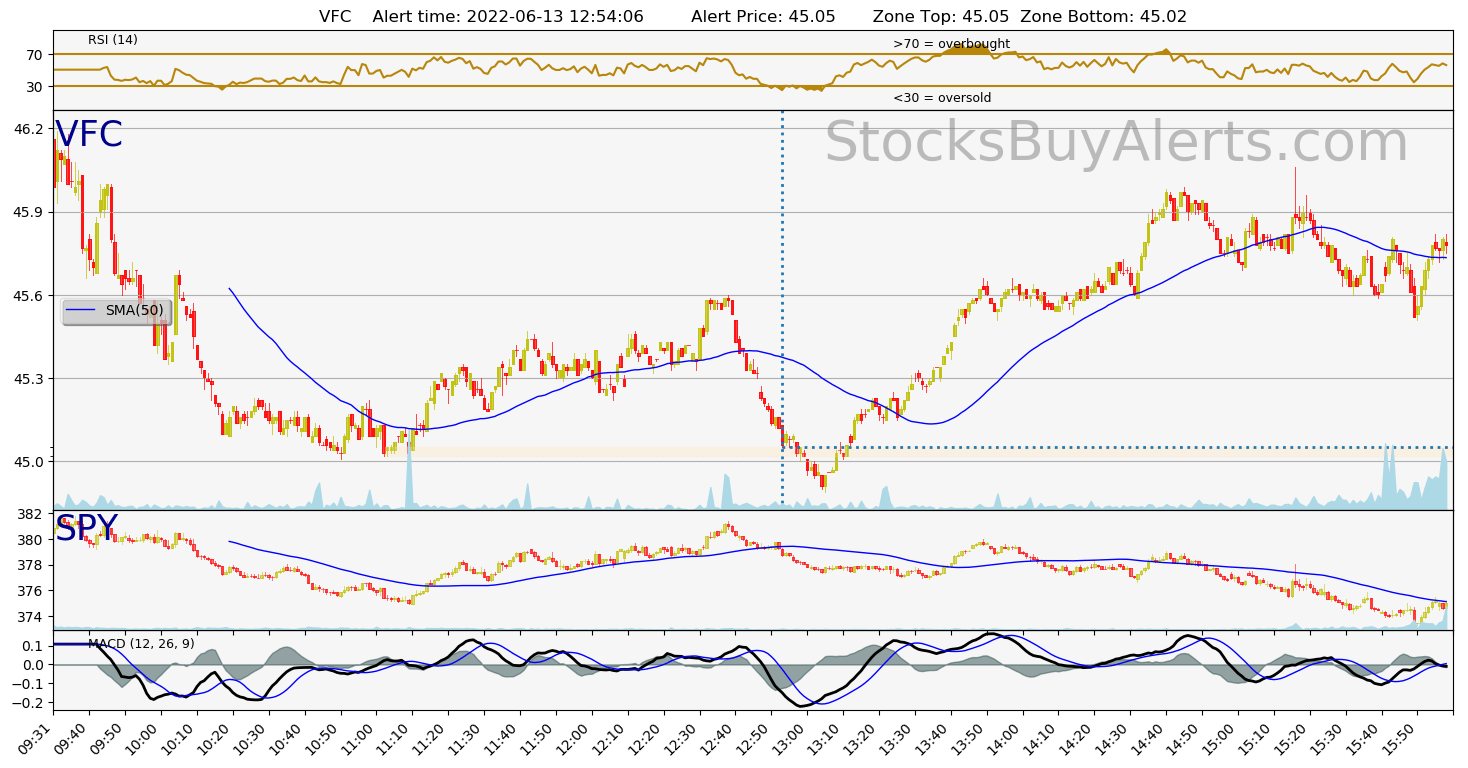This screenshot has width=1468, height=768.
Task: Click the volume spike near 11:10
Action: 408,480
